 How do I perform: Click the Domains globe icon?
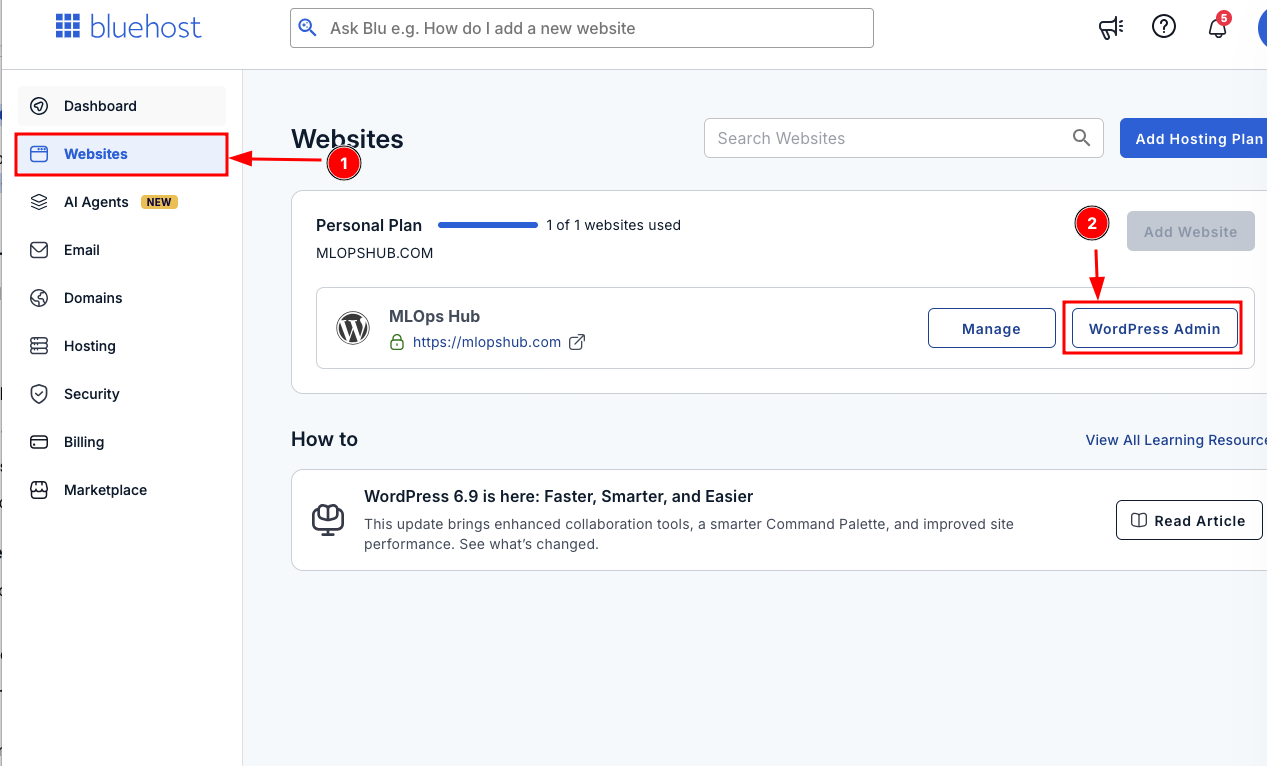39,298
